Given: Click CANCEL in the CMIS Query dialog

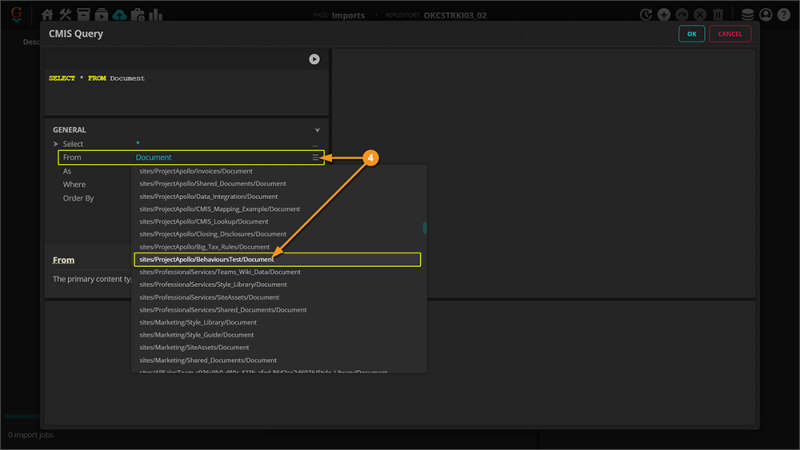Looking at the screenshot, I should point(730,34).
